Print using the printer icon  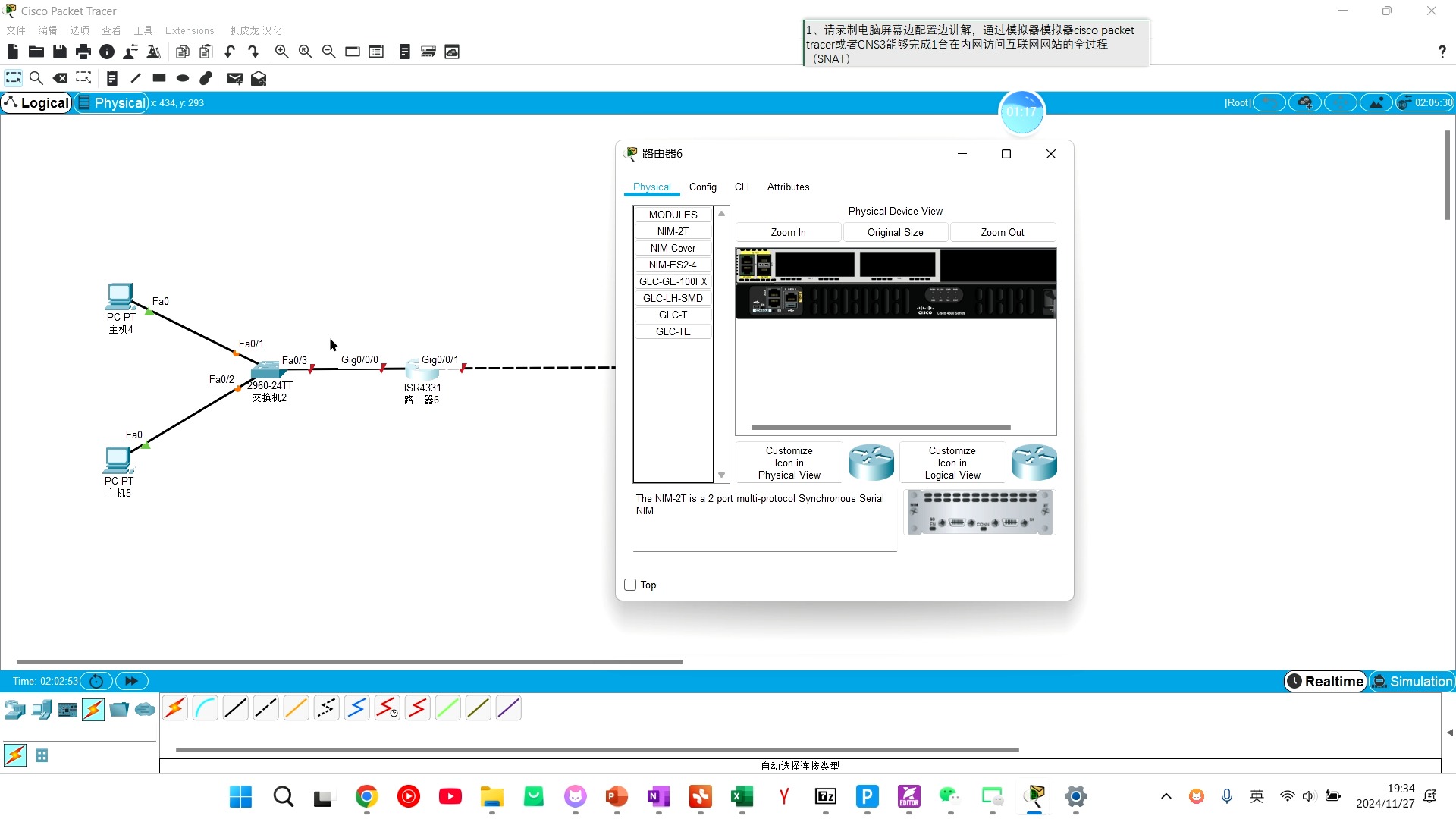(83, 52)
